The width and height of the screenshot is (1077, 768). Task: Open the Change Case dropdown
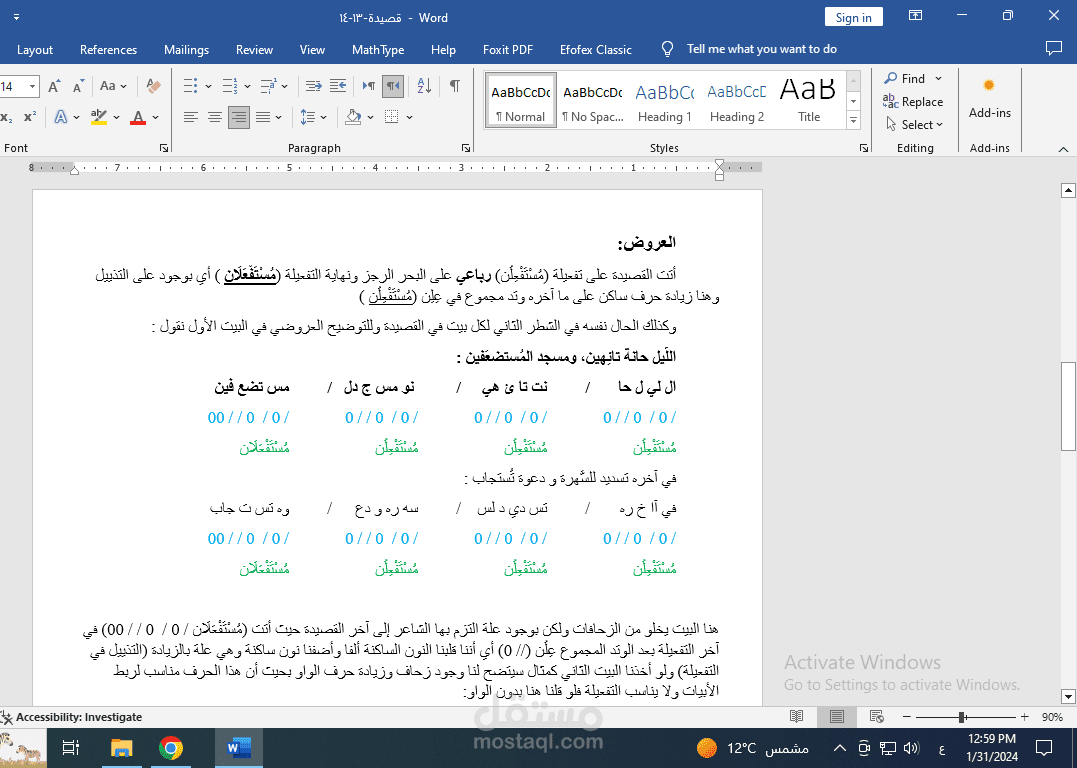click(113, 86)
